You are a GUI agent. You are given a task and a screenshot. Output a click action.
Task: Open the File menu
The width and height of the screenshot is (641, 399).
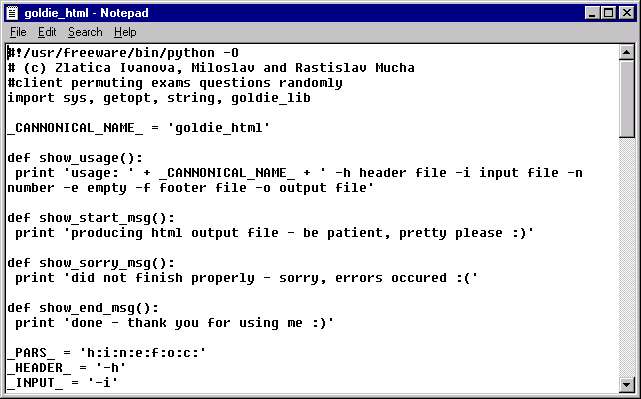18,32
